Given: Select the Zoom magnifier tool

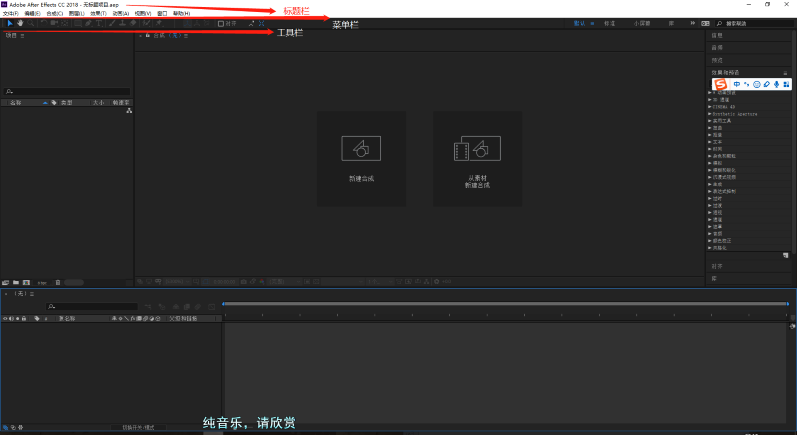Looking at the screenshot, I should [30, 23].
